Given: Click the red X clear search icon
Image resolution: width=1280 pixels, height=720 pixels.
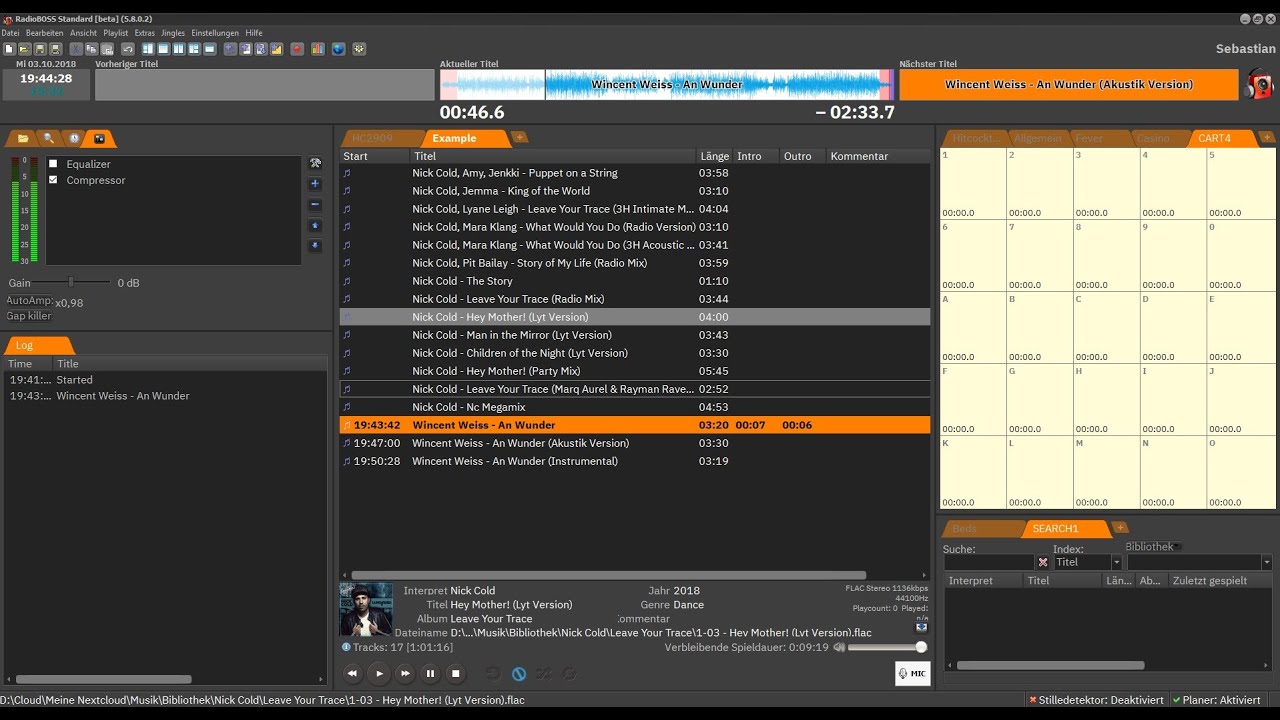Looking at the screenshot, I should click(1043, 563).
